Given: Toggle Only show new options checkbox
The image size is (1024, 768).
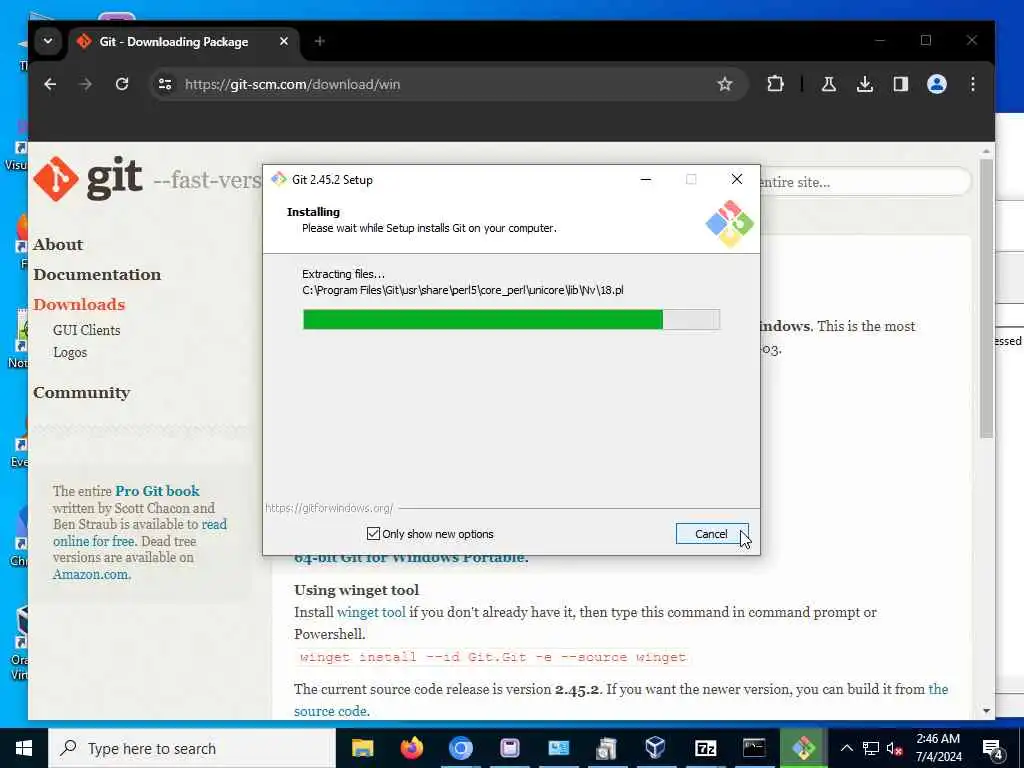Looking at the screenshot, I should (x=374, y=534).
